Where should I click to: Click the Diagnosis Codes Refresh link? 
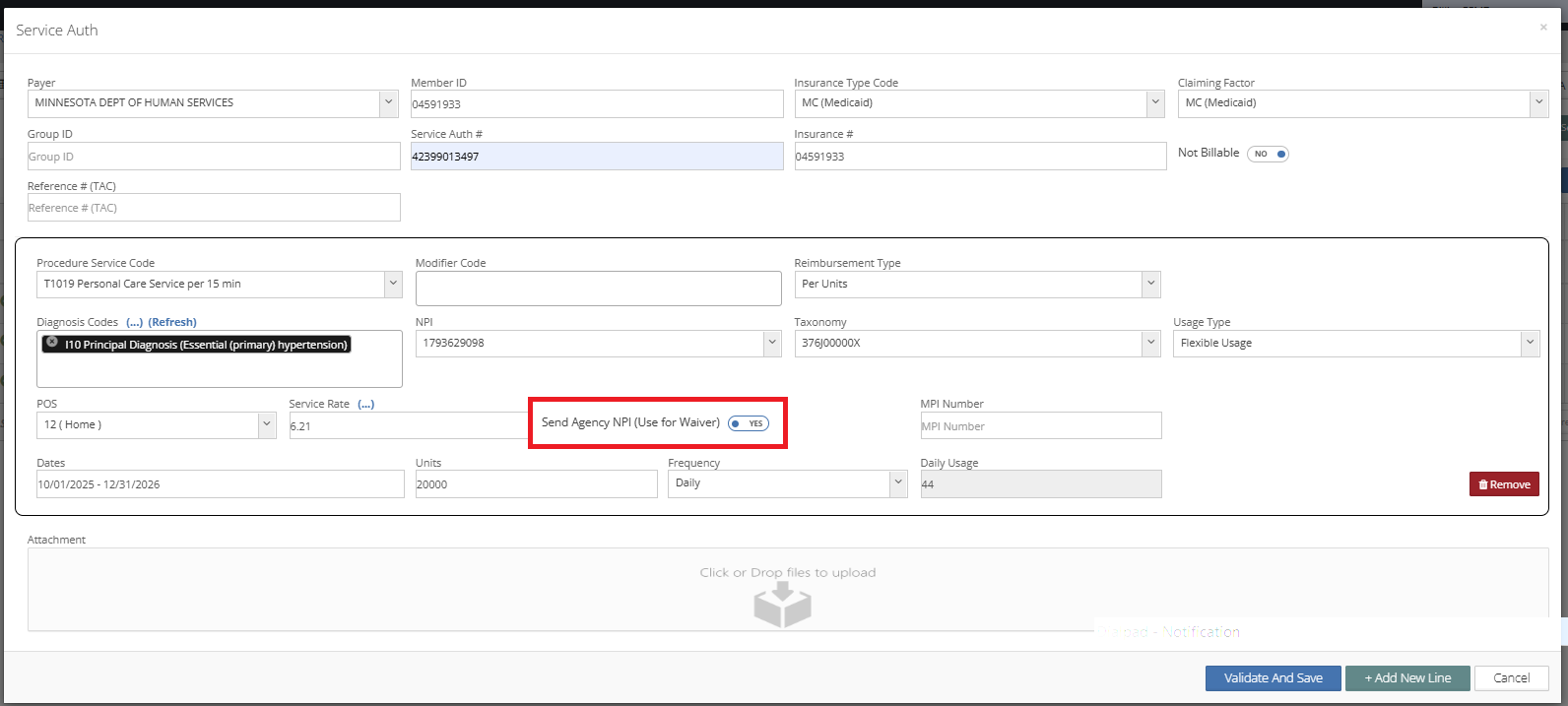coord(172,322)
